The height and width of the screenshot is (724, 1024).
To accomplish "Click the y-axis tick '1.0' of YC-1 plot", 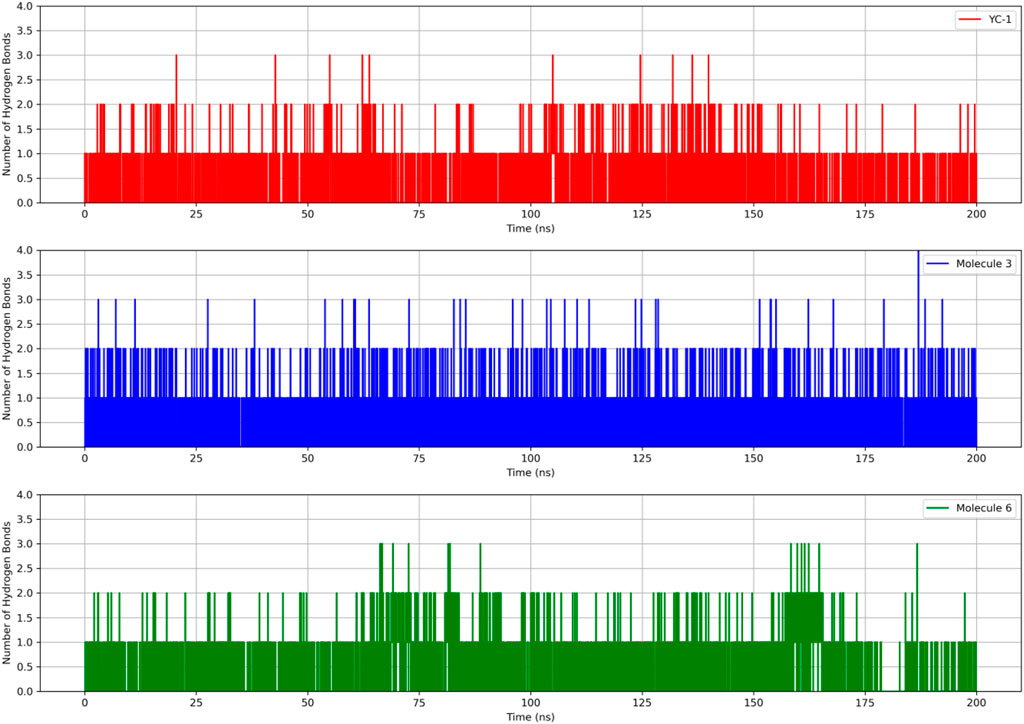I will (x=24, y=154).
